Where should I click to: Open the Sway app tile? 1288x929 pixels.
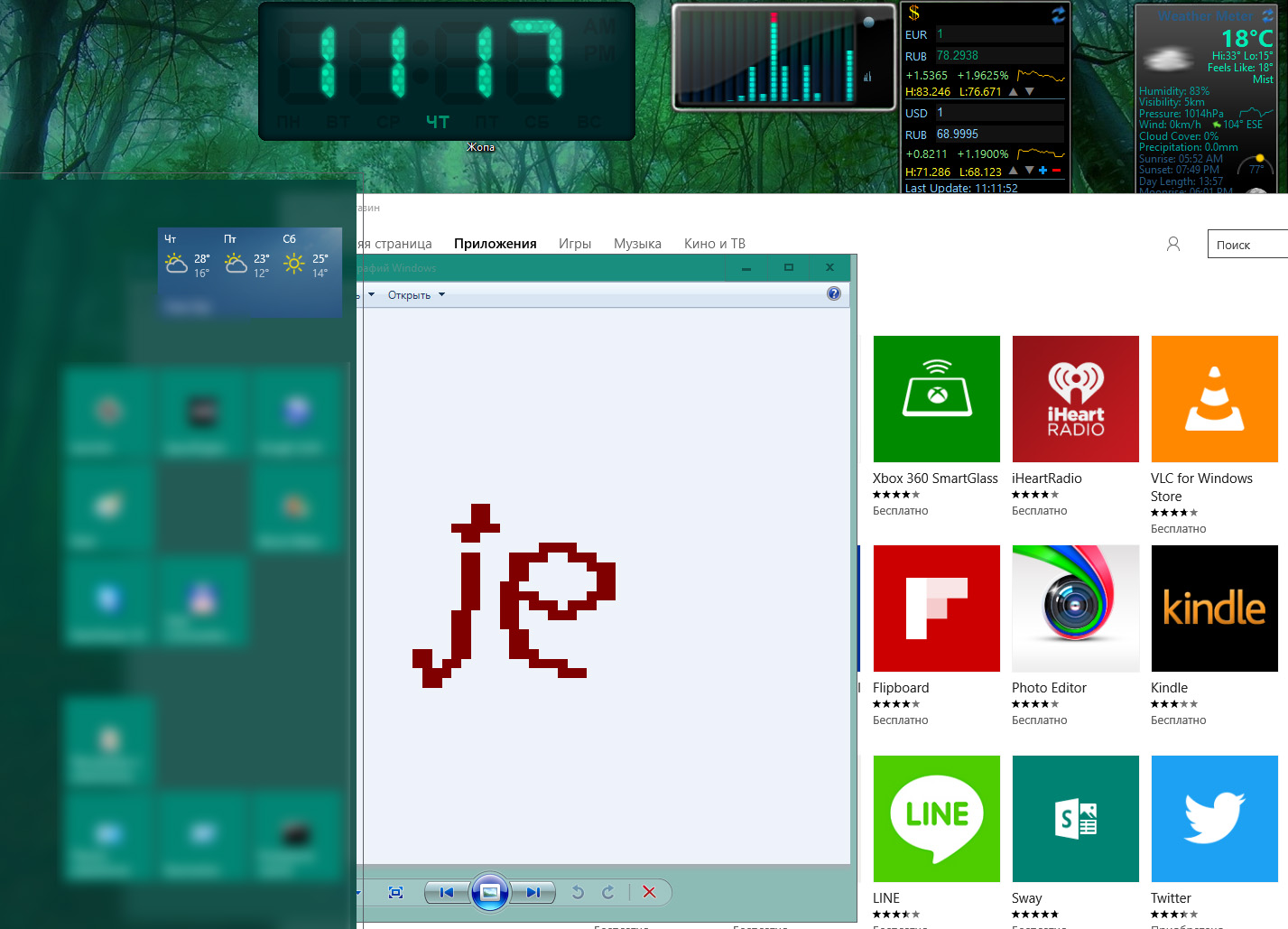point(1075,819)
